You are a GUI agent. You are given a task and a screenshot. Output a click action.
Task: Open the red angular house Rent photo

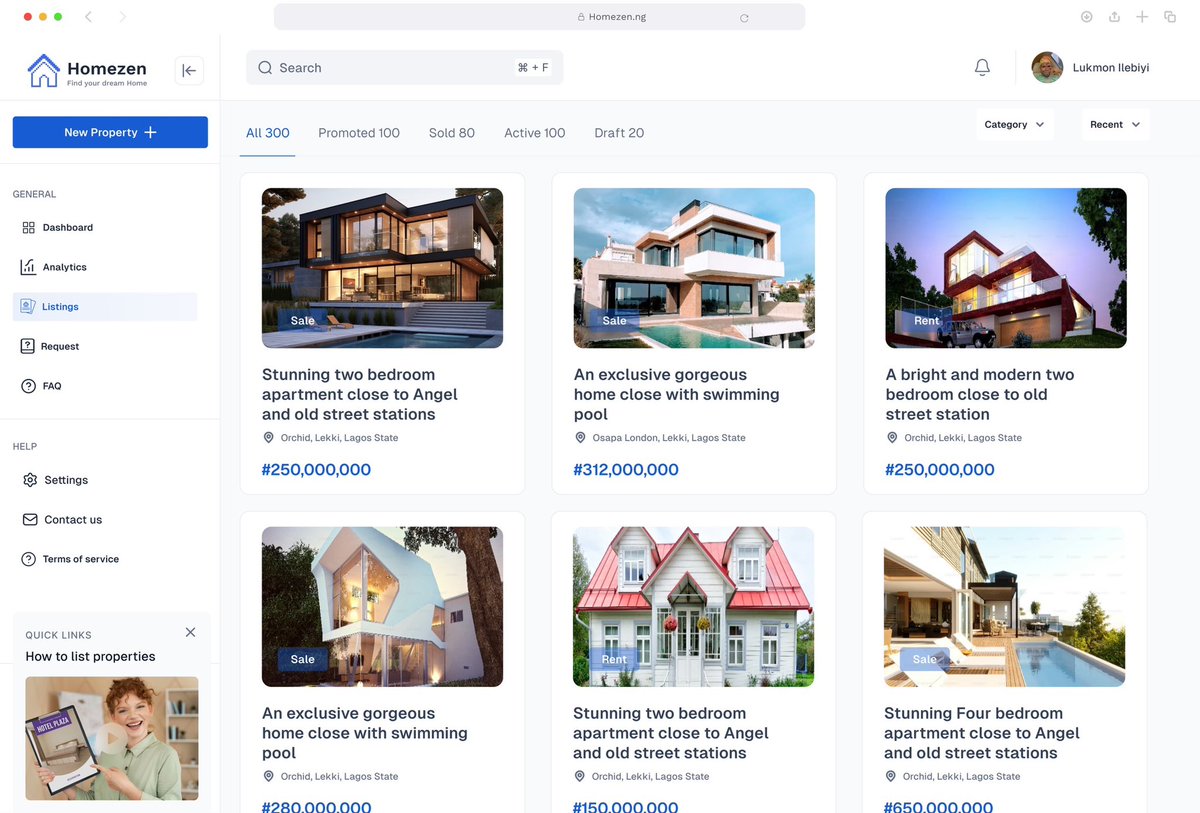pos(1006,268)
